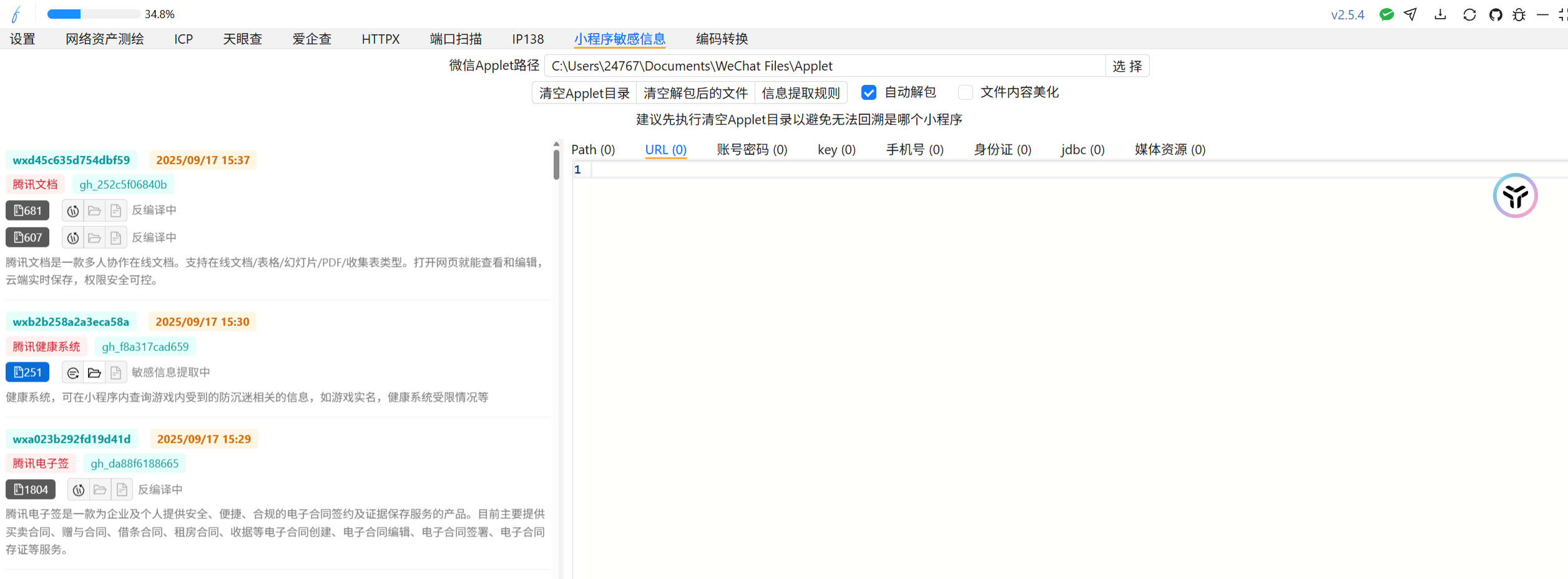Open folder icon for 腾讯健康系统 package 251

(x=94, y=373)
